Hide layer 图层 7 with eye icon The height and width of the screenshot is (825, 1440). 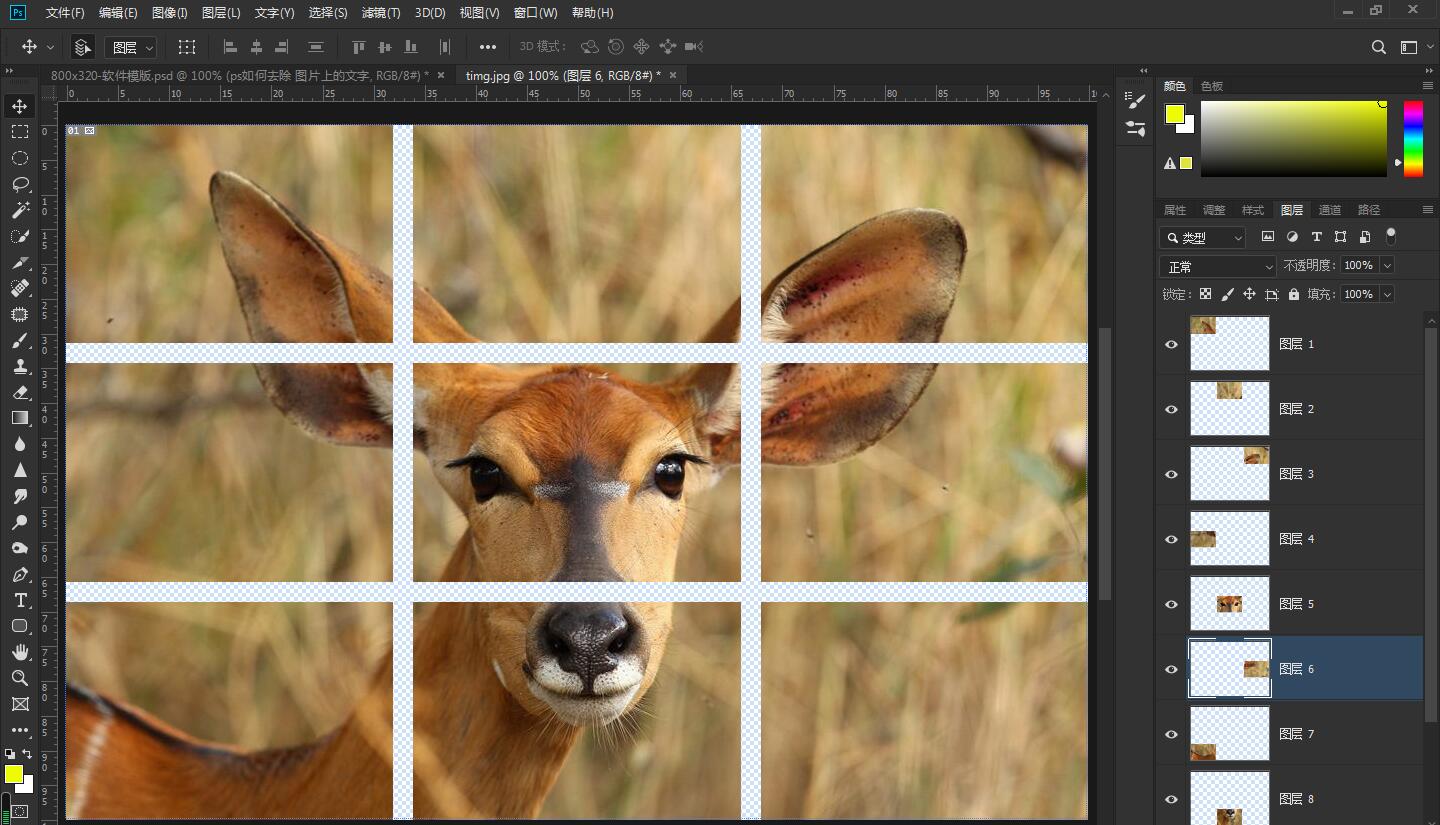click(1171, 734)
